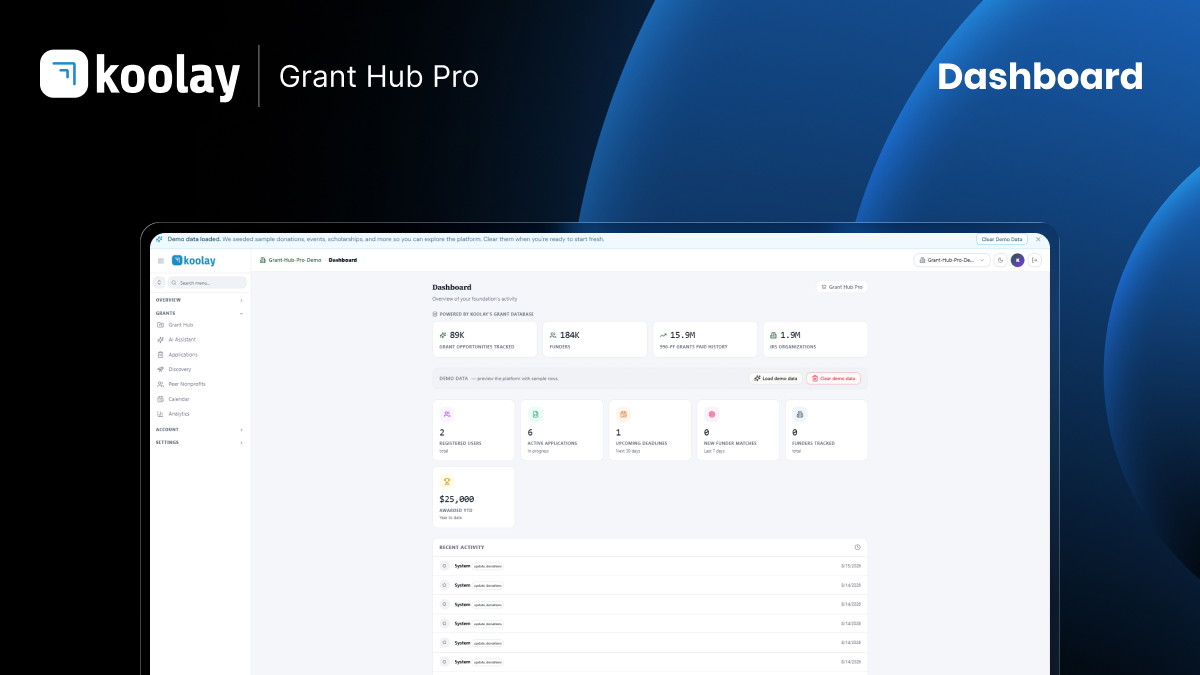Click the logout arrow icon
1200x675 pixels.
1035,260
